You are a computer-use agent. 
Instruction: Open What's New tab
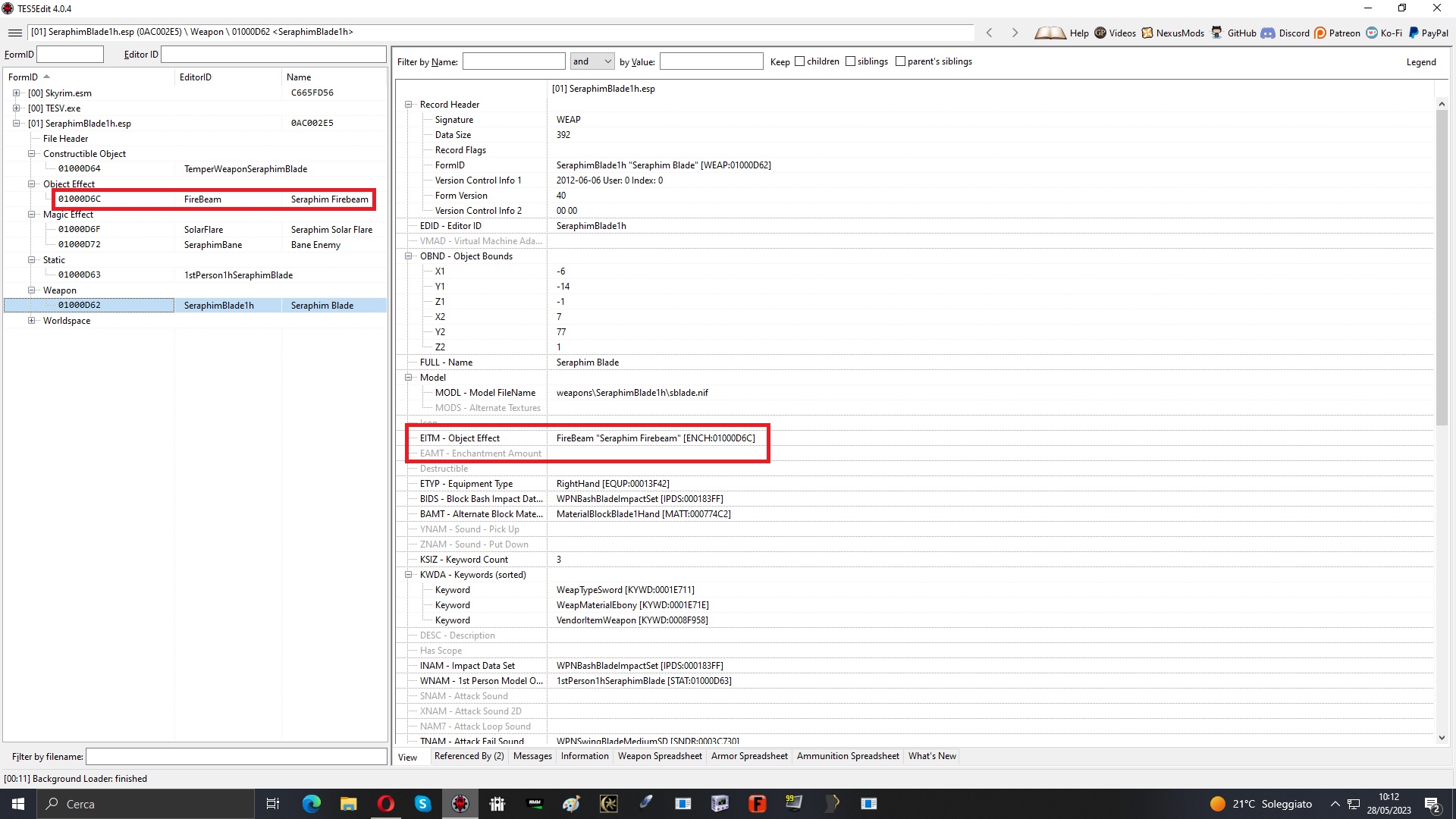click(932, 756)
